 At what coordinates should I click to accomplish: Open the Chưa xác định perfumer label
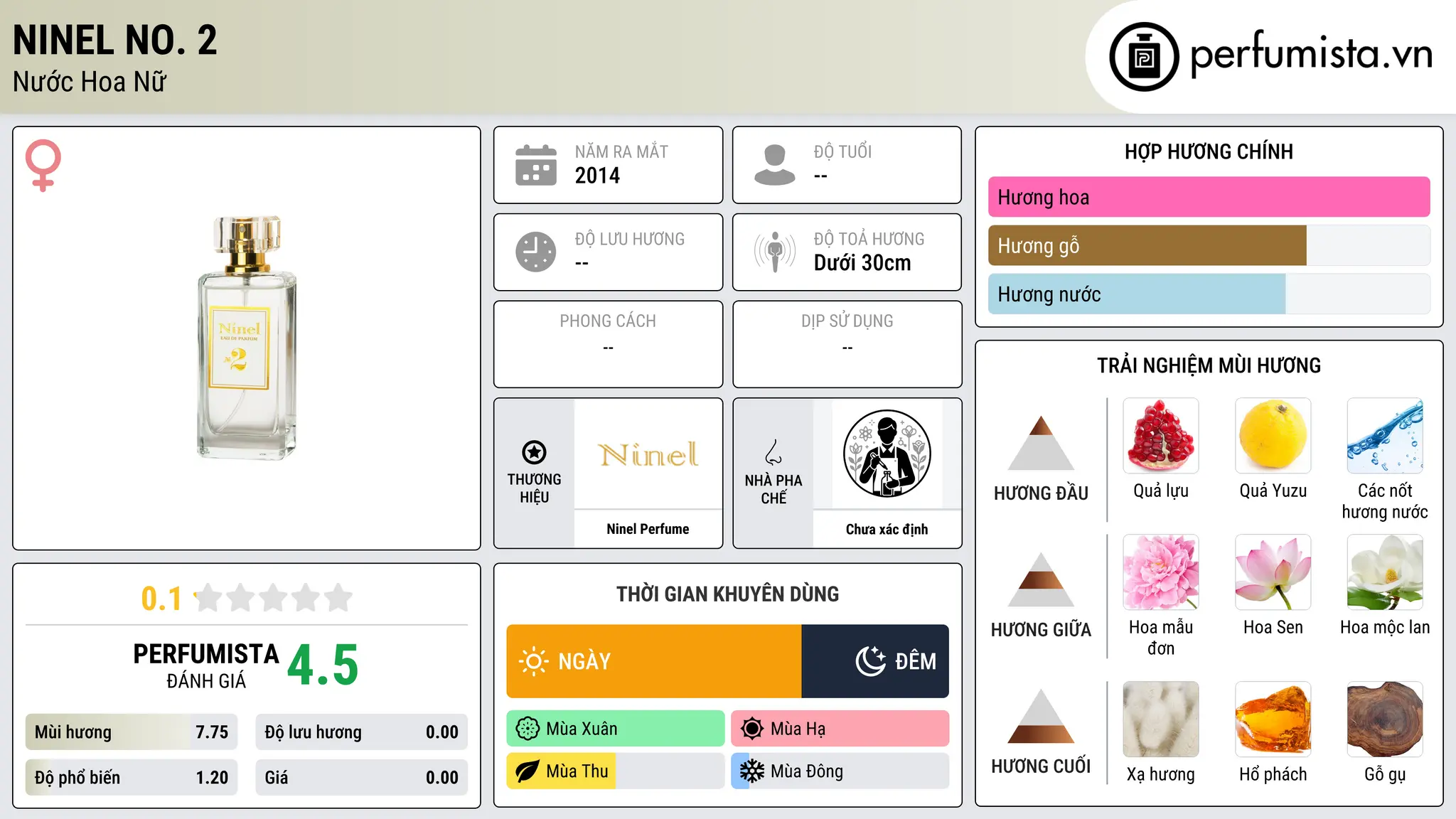coord(887,529)
